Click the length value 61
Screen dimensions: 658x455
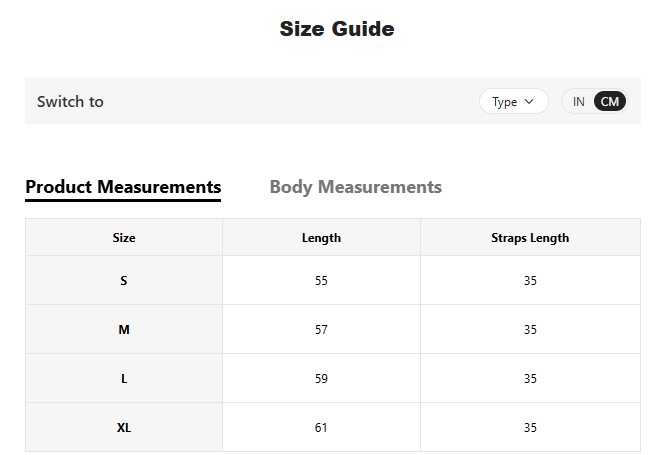click(321, 428)
